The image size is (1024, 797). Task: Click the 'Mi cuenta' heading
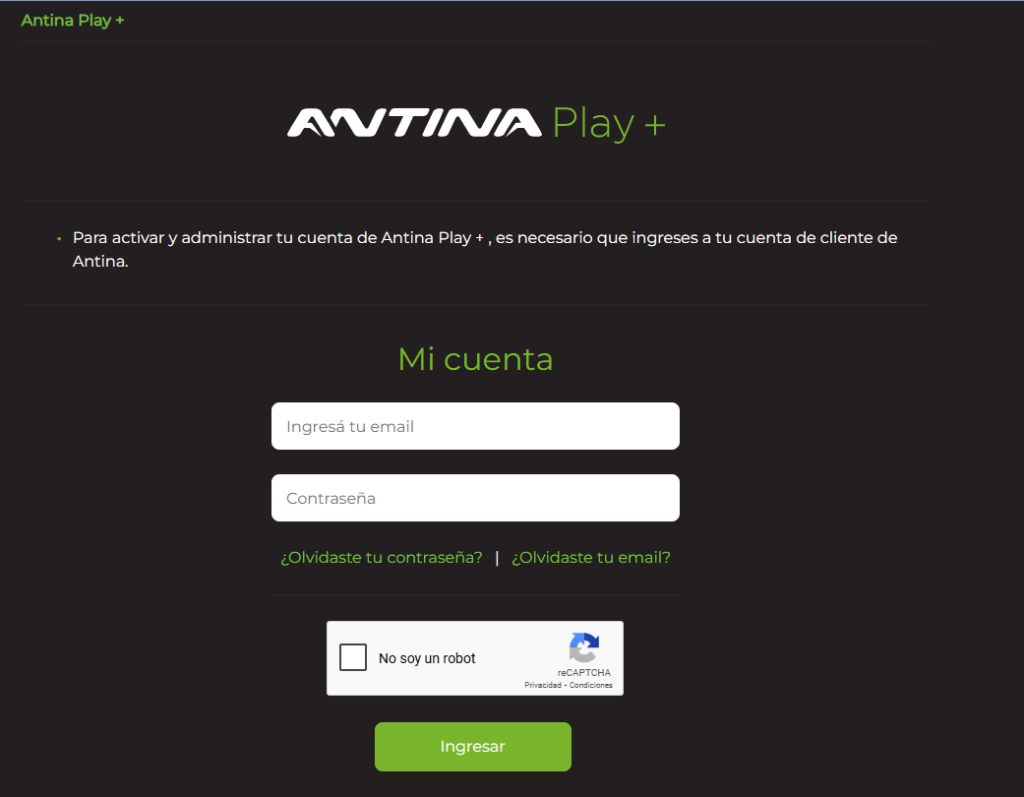(475, 359)
